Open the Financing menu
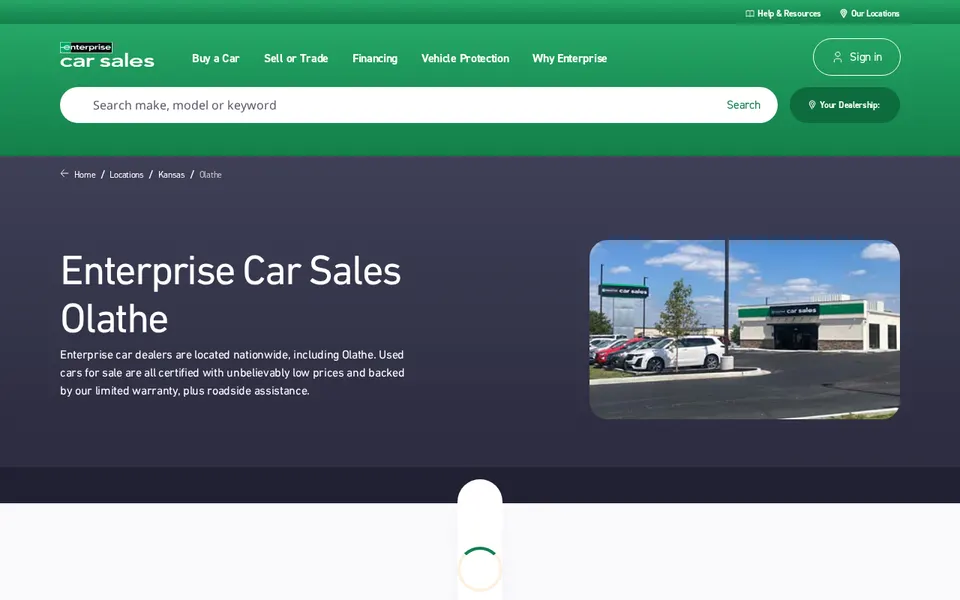Screen dimensions: 960x600 375,58
